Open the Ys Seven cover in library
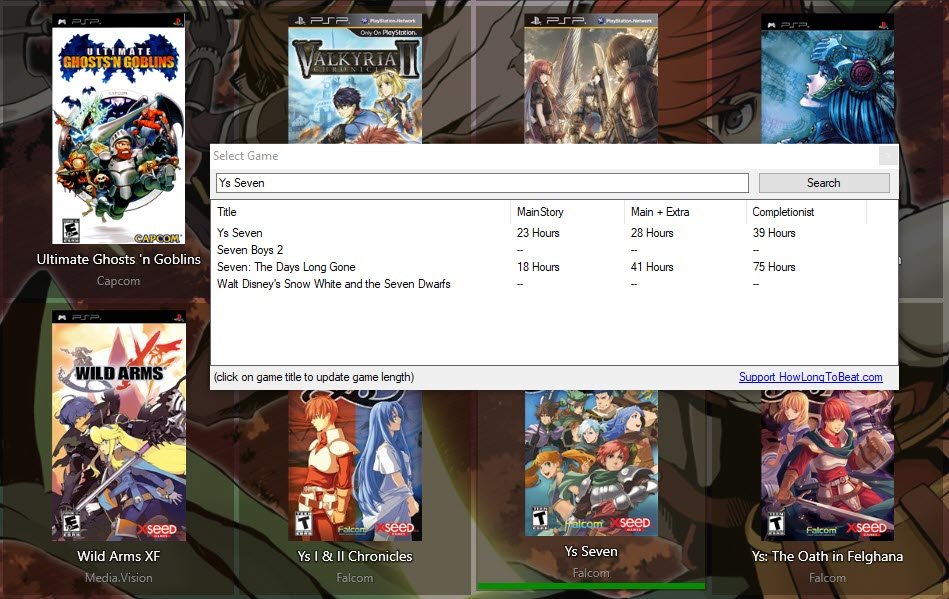The image size is (949, 599). [591, 463]
